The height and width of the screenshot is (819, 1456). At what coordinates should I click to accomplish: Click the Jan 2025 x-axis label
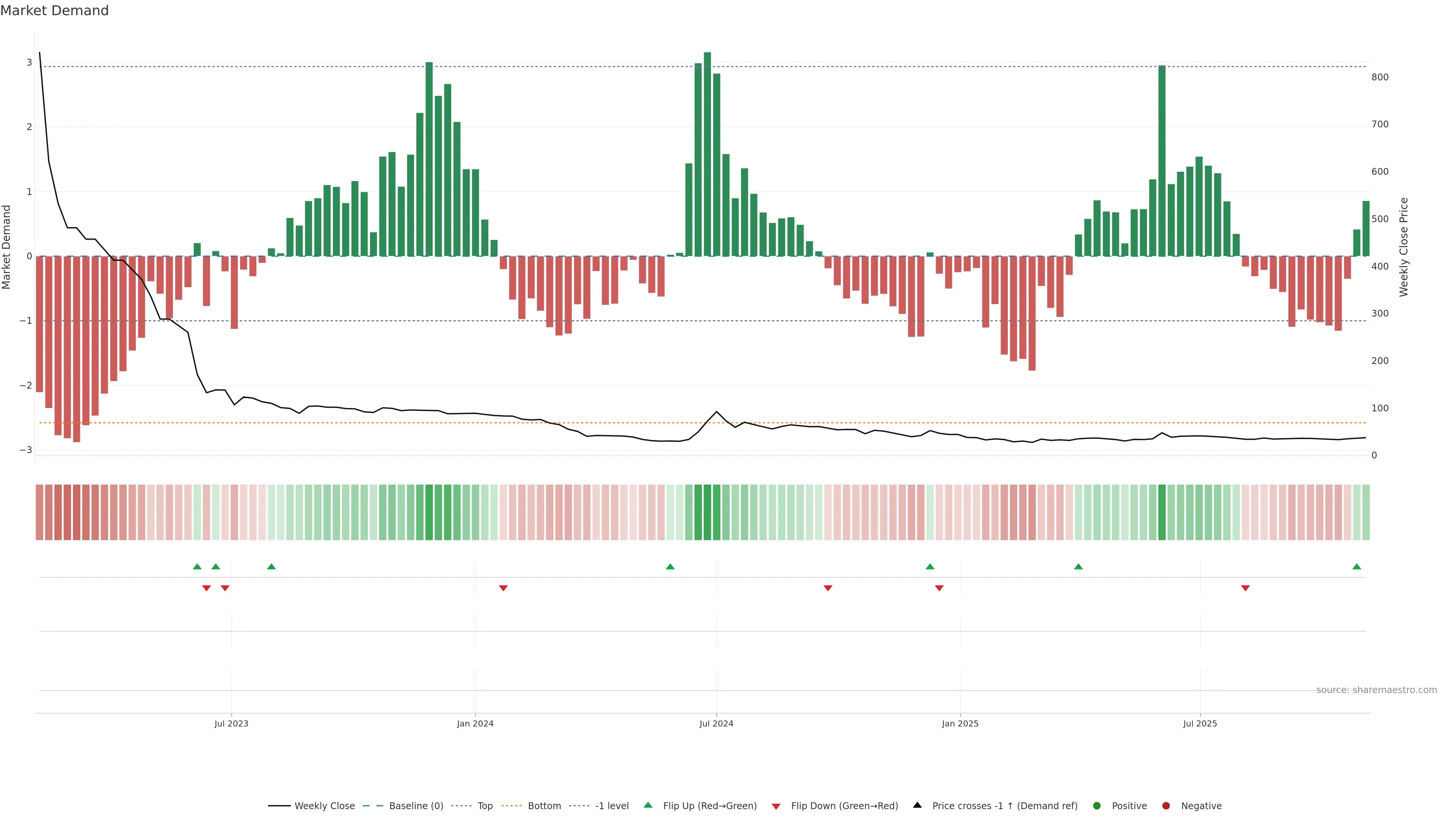[960, 723]
